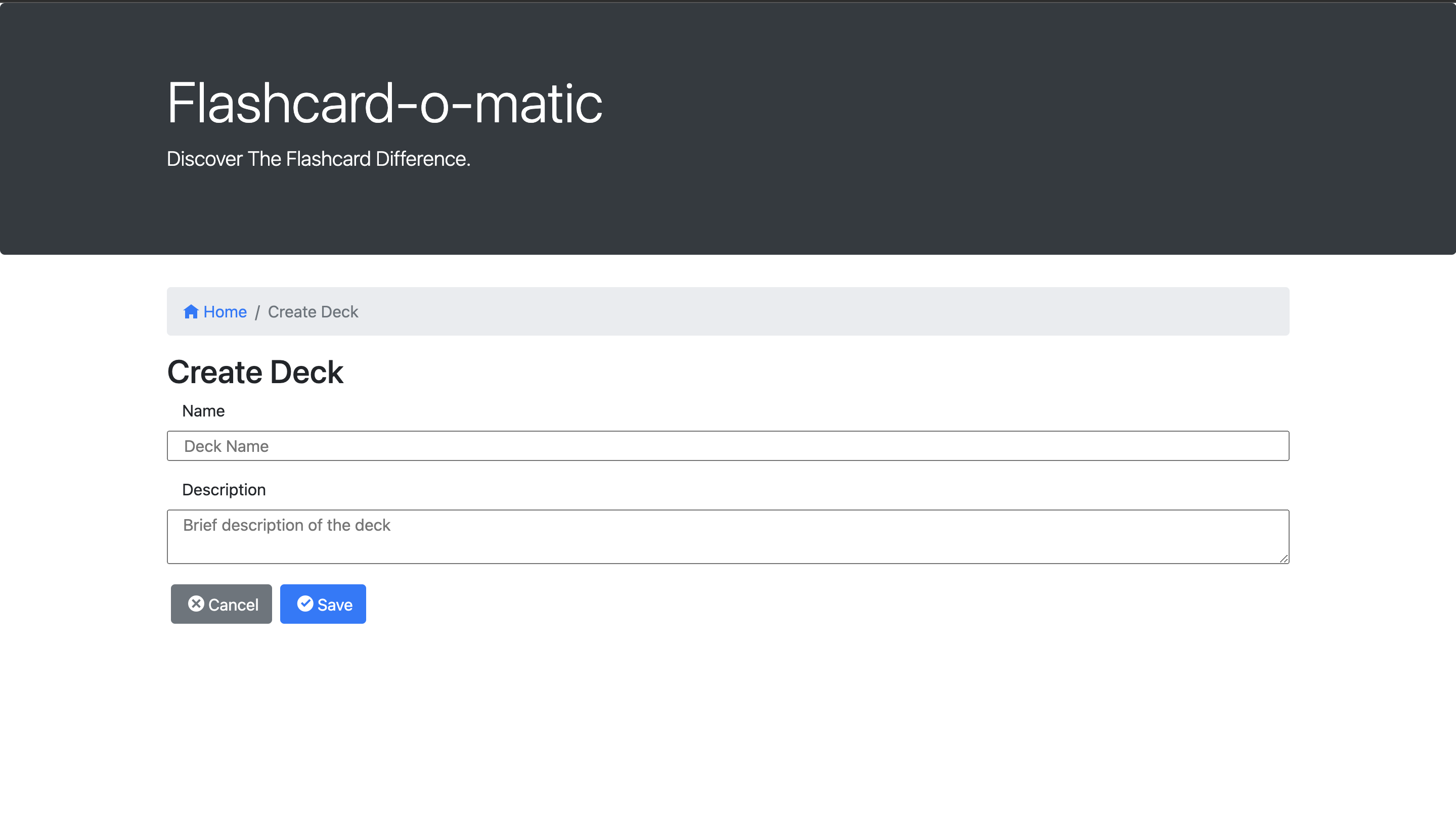Image resolution: width=1456 pixels, height=833 pixels.
Task: Click the Name field label
Action: coord(203,410)
